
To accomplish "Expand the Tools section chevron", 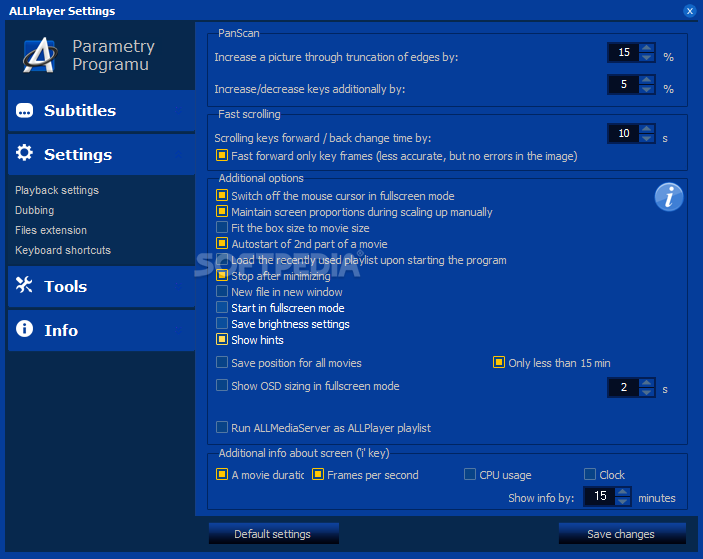I will (x=178, y=286).
